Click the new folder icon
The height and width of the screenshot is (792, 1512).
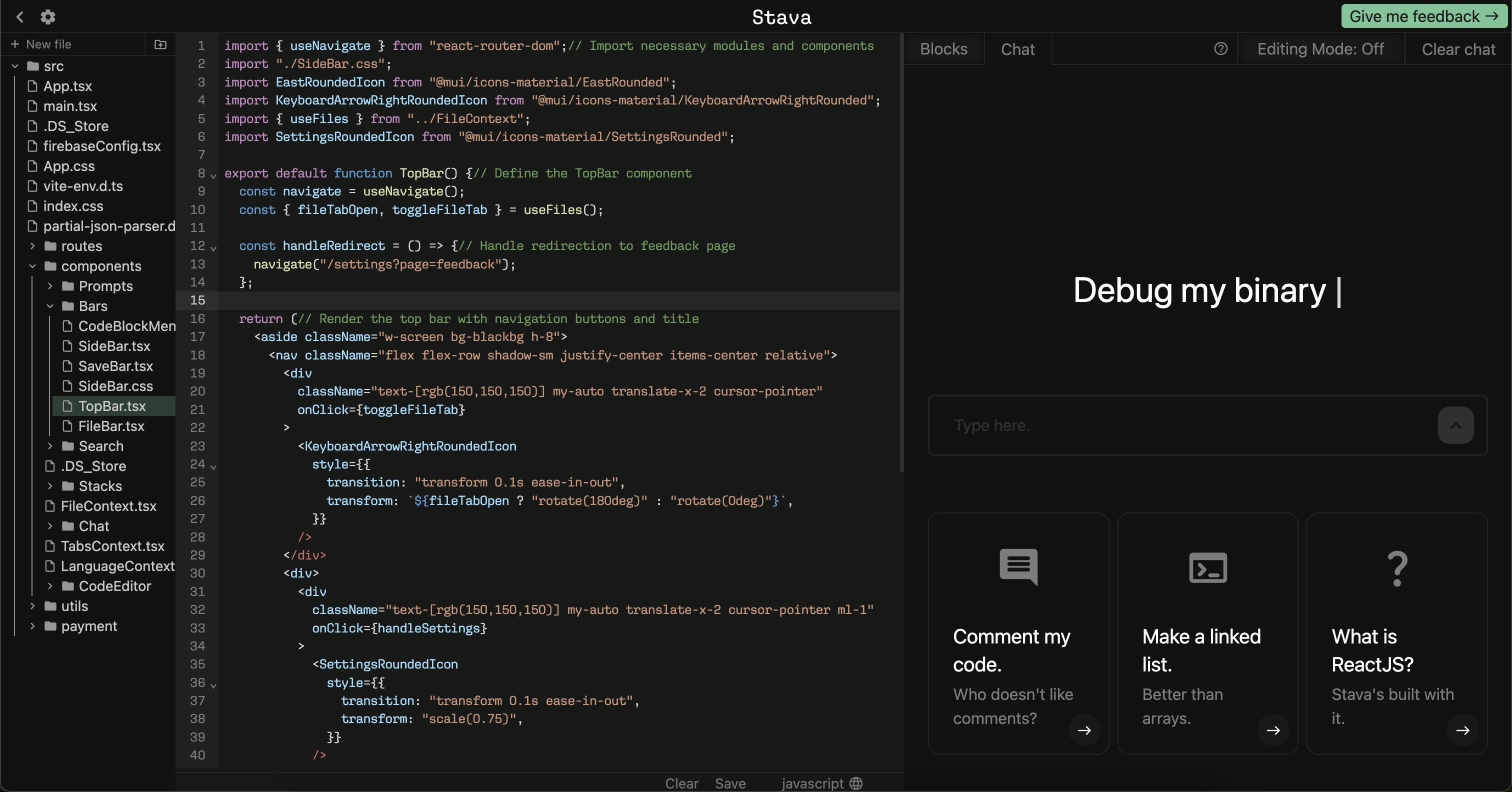tap(159, 44)
